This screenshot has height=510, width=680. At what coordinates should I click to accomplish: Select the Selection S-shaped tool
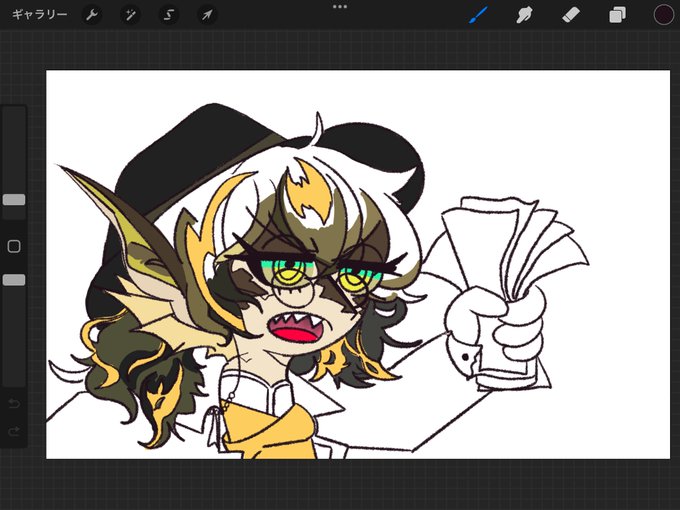(169, 15)
